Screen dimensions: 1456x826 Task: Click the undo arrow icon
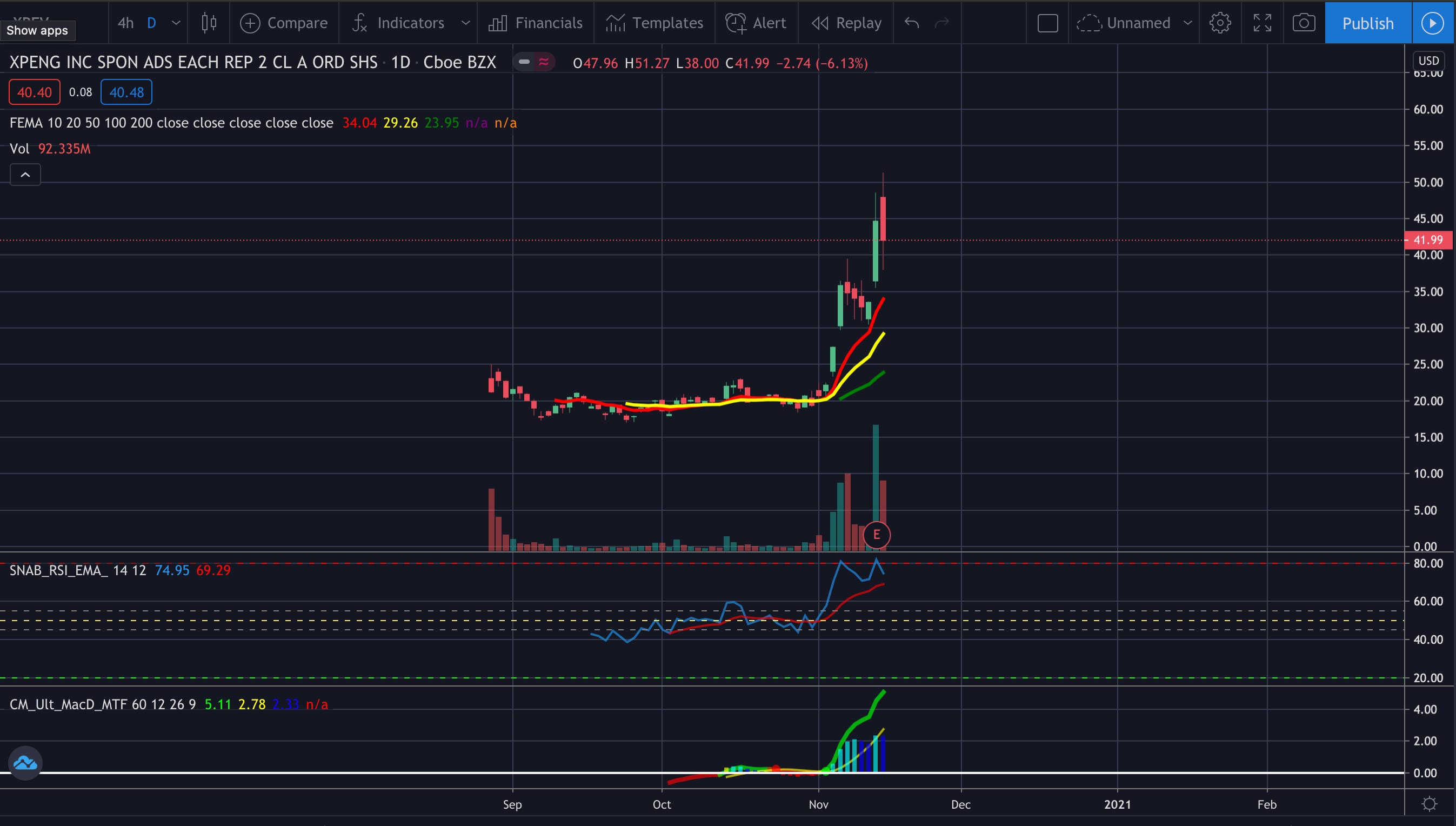[912, 23]
